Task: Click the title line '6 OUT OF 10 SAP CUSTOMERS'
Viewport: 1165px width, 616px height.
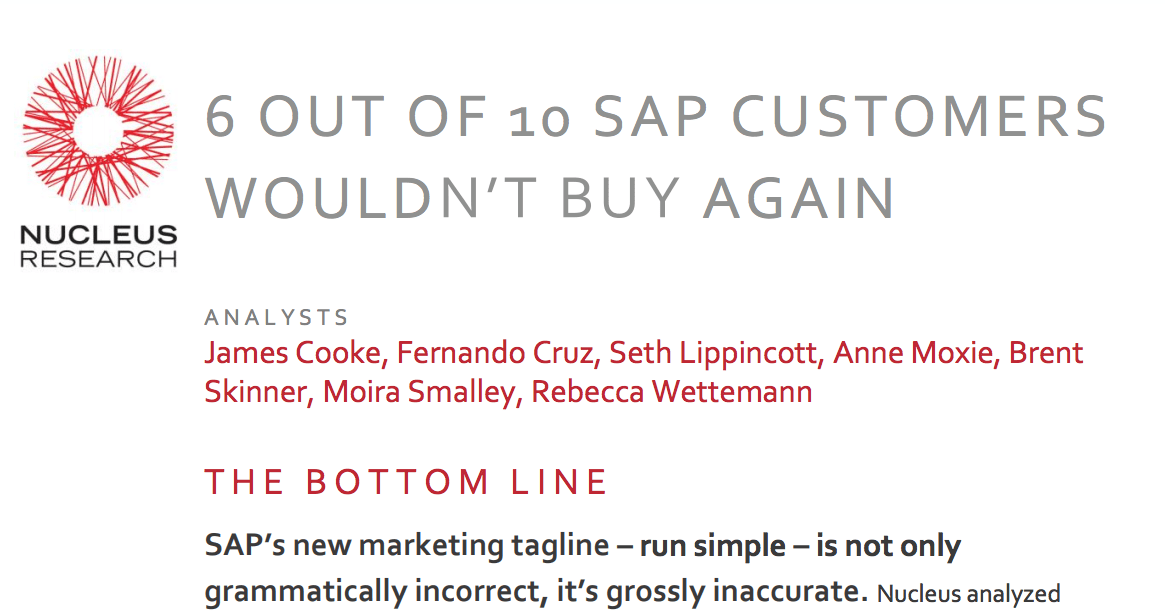Action: [656, 117]
